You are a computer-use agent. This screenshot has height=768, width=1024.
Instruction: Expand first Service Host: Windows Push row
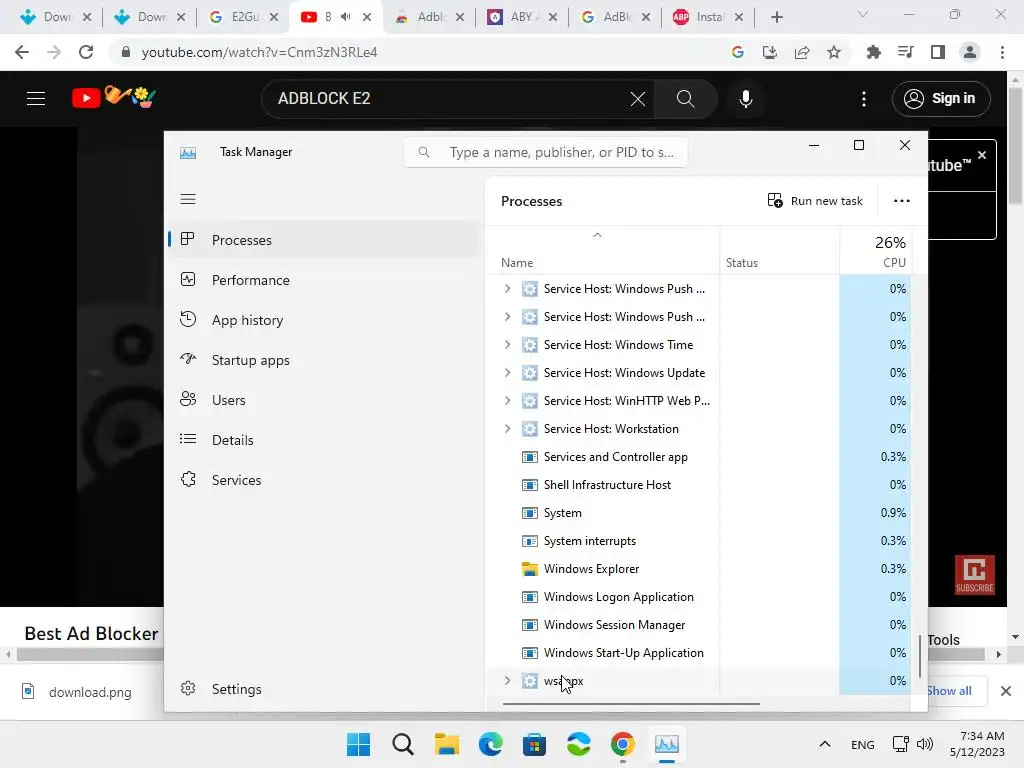point(507,289)
